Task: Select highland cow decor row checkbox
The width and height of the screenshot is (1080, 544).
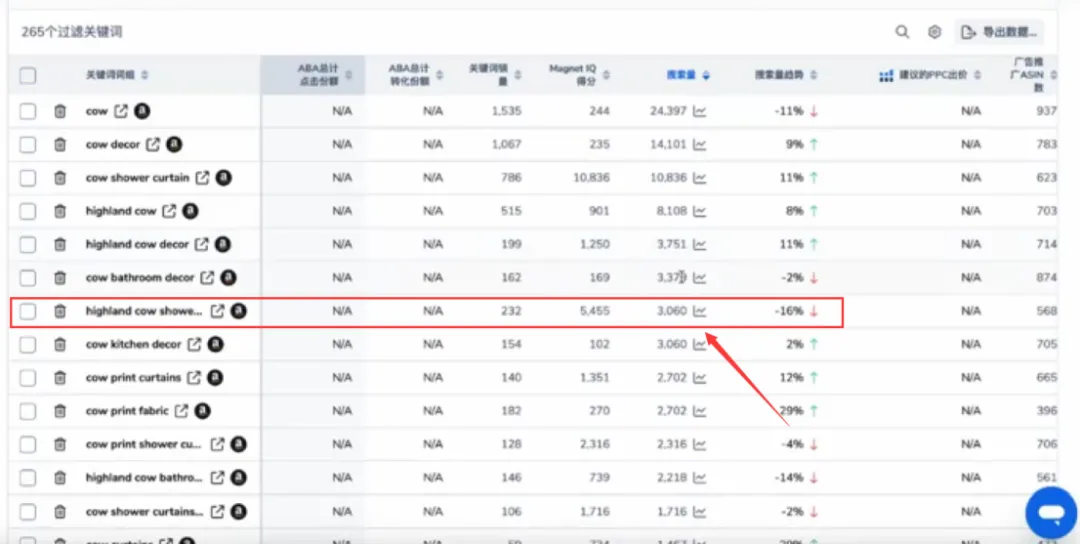Action: pyautogui.click(x=28, y=244)
